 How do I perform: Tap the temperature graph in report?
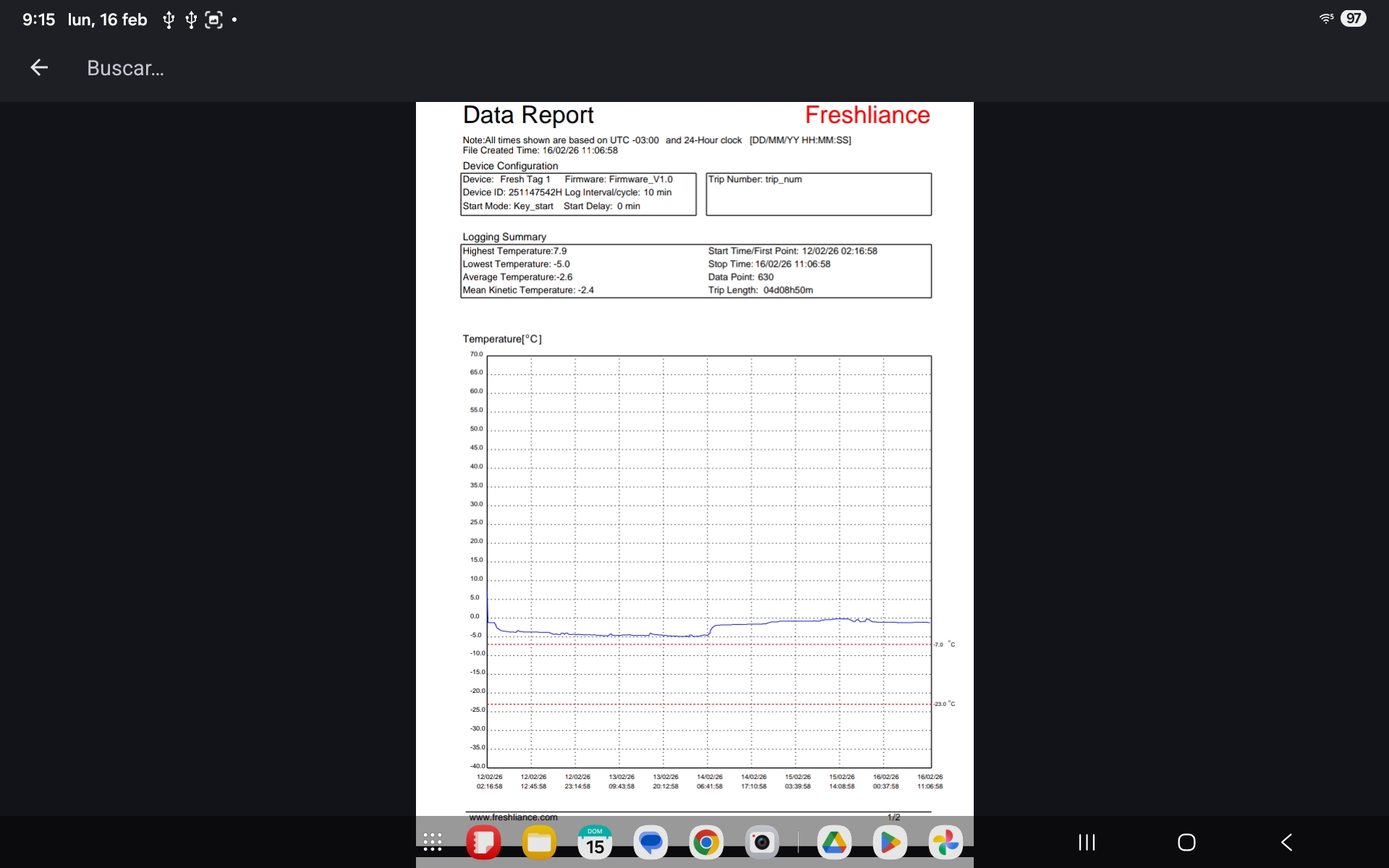pyautogui.click(x=709, y=561)
